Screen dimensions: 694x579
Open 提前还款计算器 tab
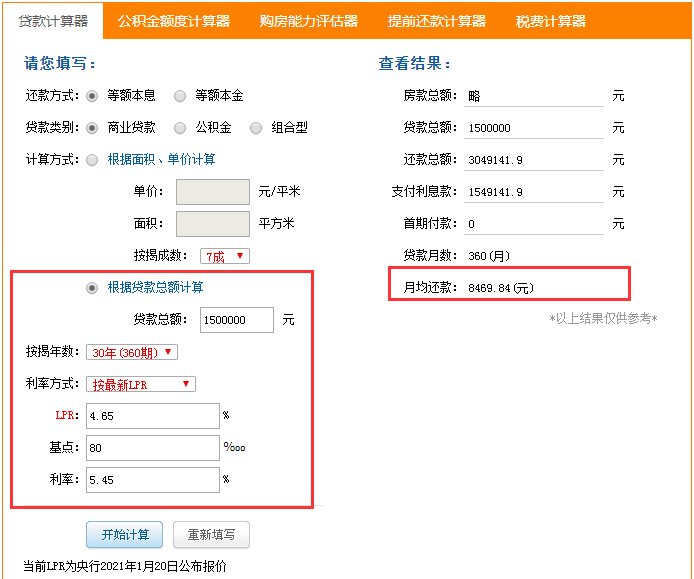pos(437,21)
